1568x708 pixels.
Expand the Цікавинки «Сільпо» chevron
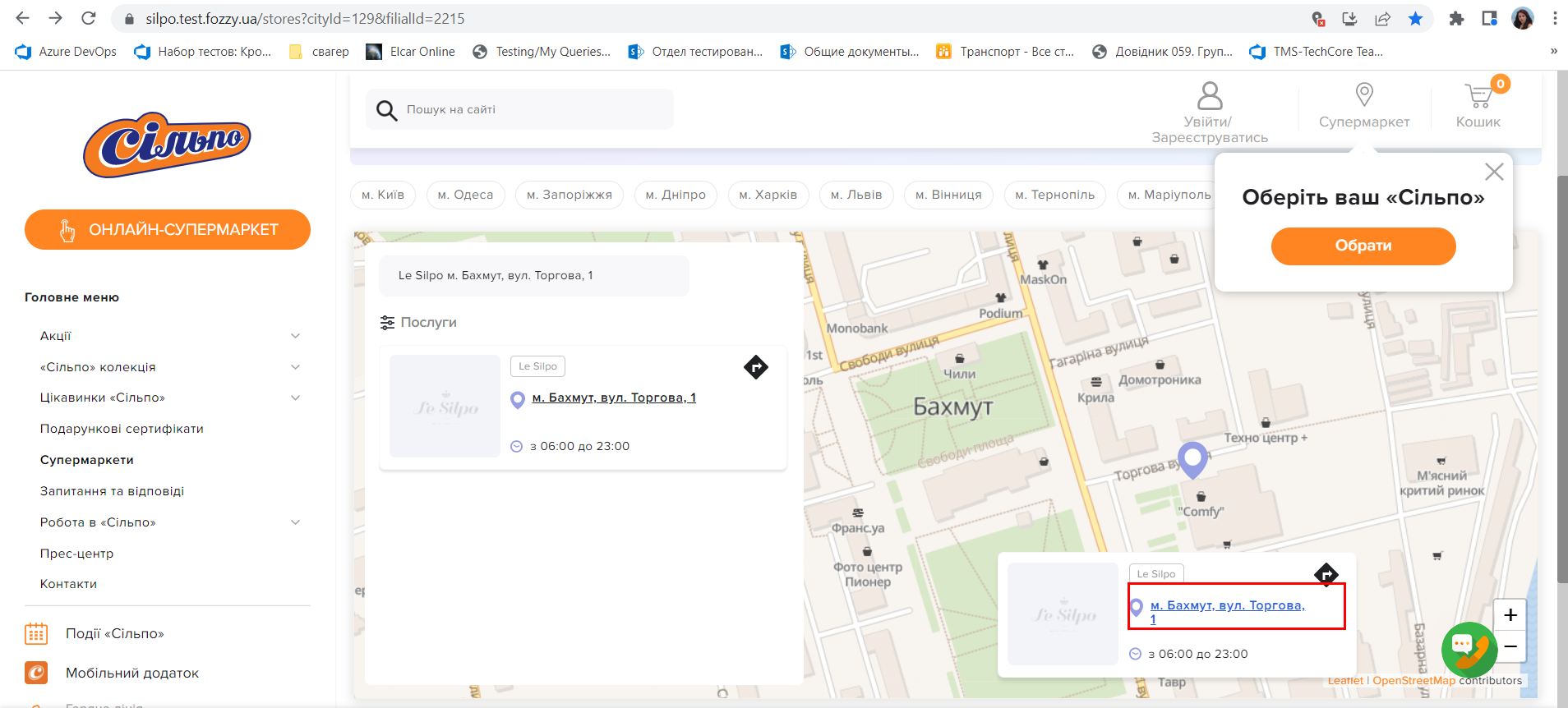[296, 398]
